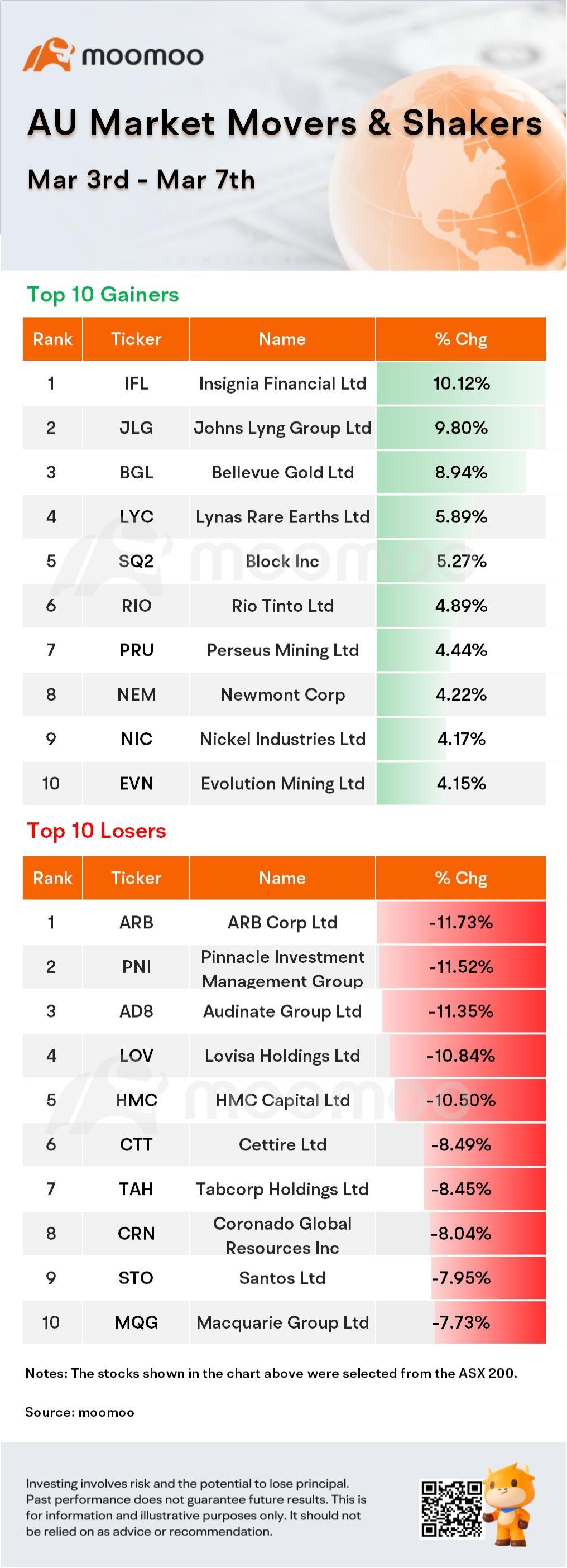567x1568 pixels.
Task: Click the moomoo wordmark in header
Action: pyautogui.click(x=142, y=56)
